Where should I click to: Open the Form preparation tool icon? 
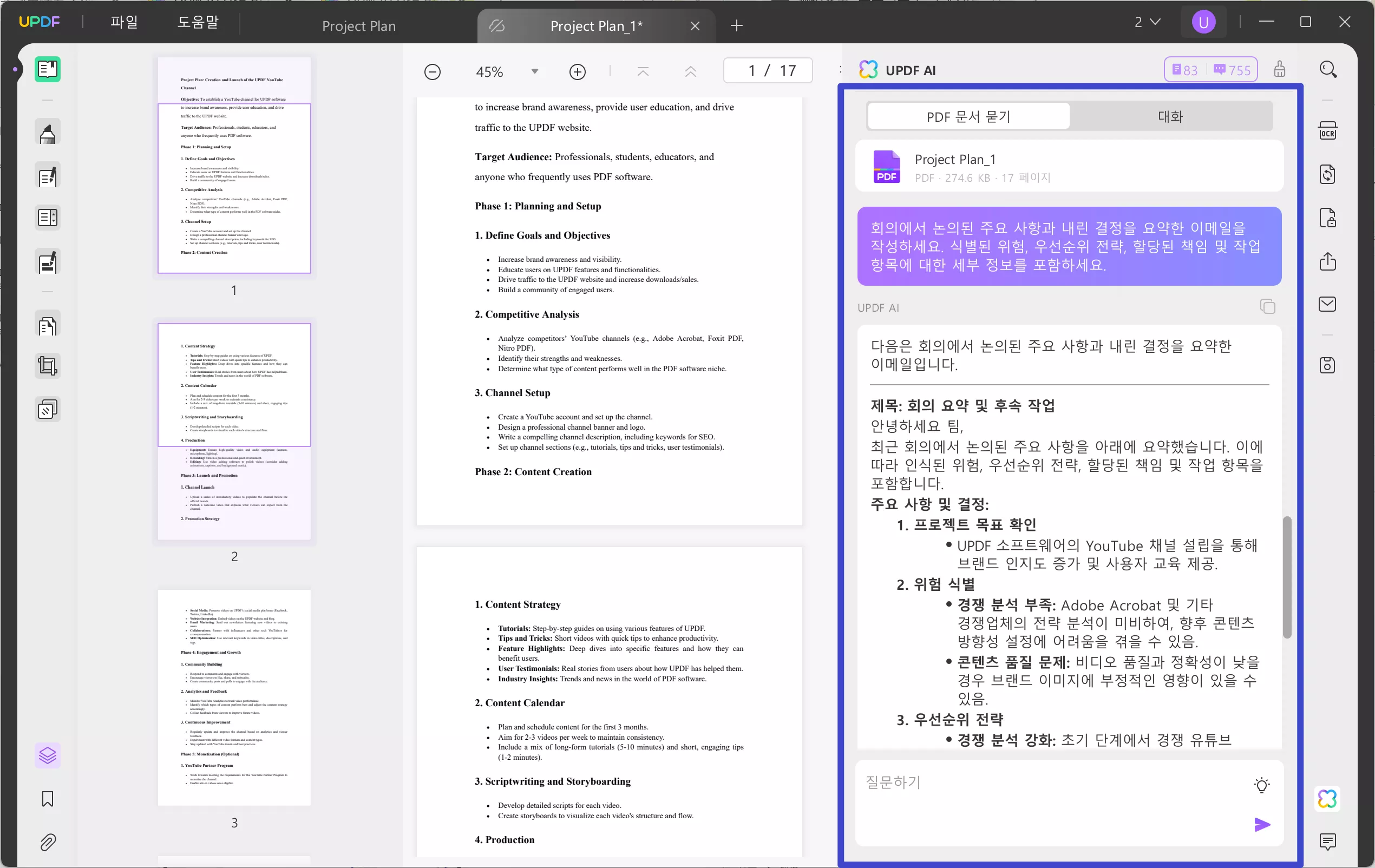[48, 218]
